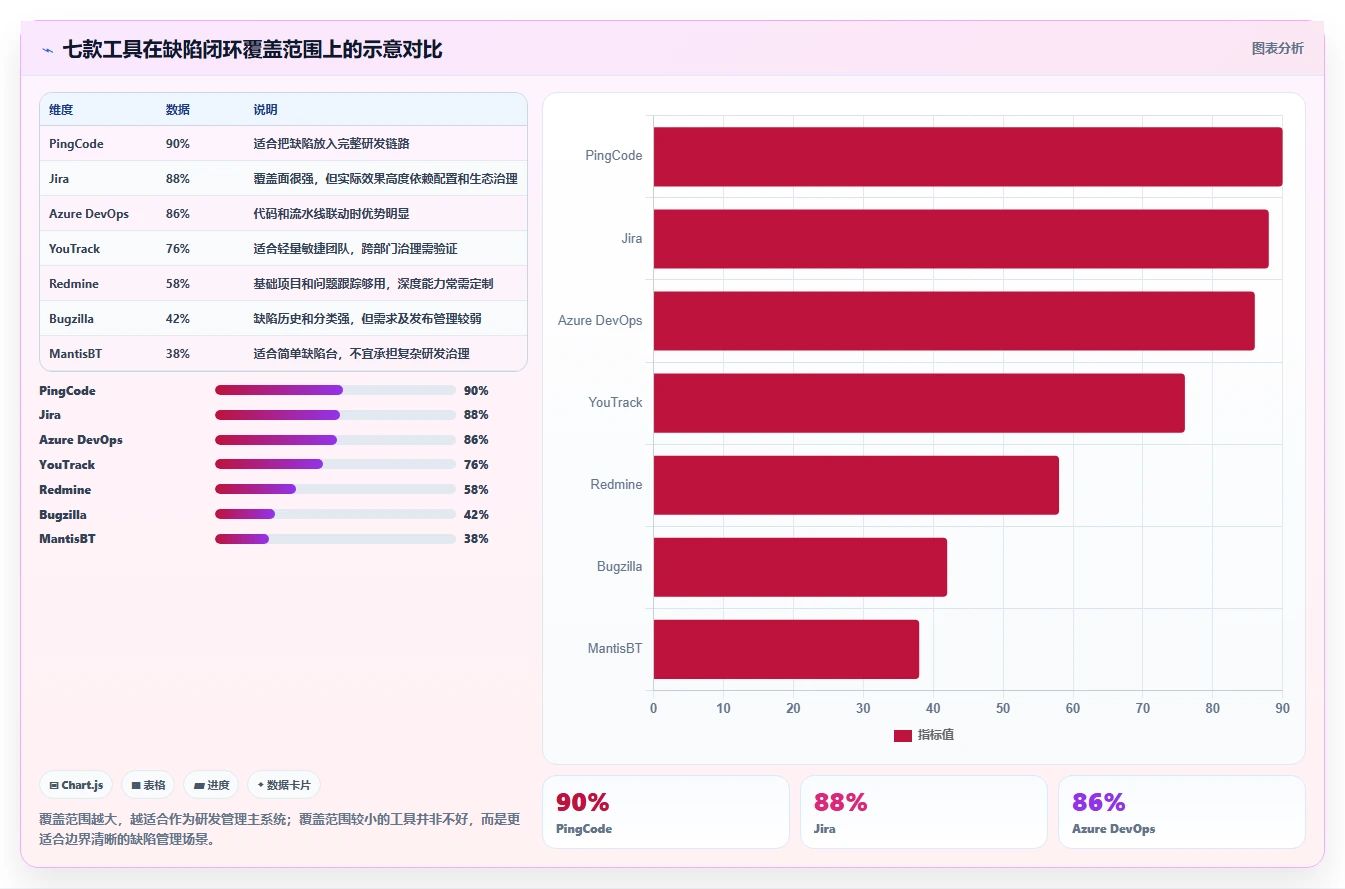The width and height of the screenshot is (1345, 889).
Task: Click the Redmine progress bar
Action: click(x=335, y=489)
